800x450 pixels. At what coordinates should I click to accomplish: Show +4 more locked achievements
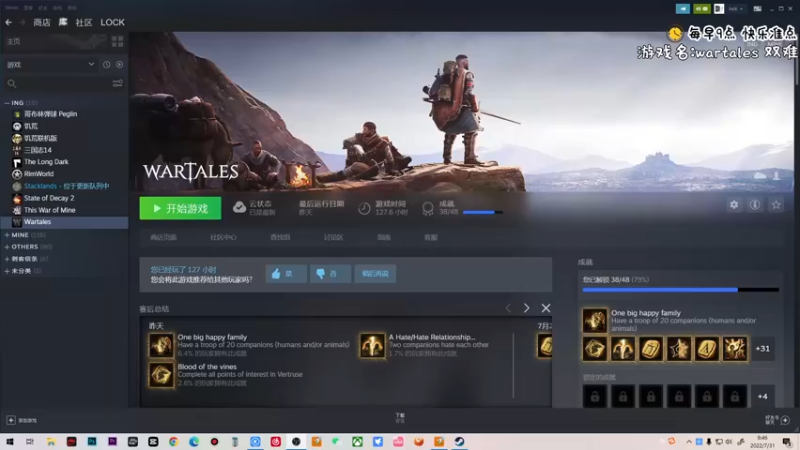763,396
